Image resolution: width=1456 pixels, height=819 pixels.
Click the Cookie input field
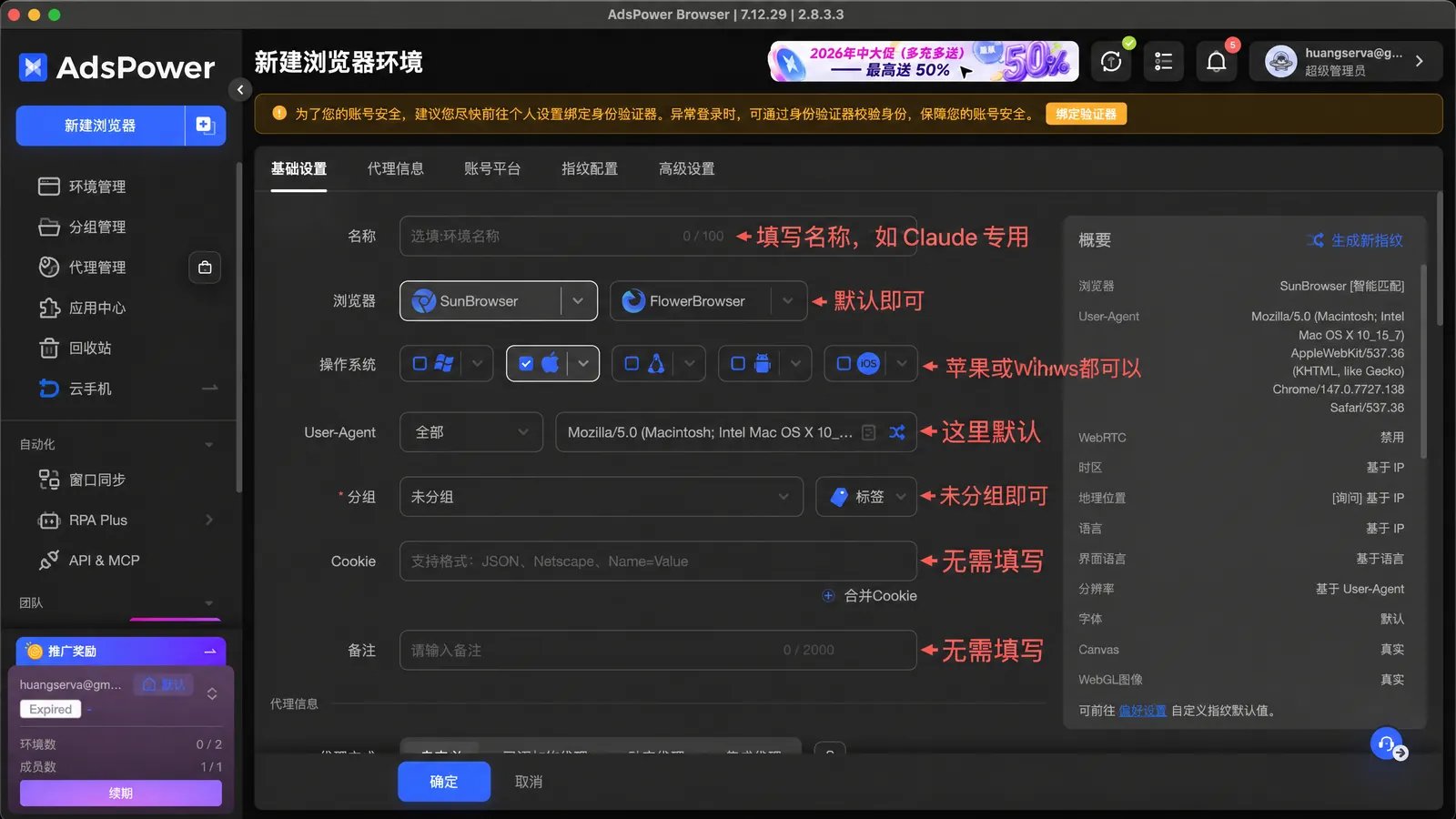pos(658,561)
